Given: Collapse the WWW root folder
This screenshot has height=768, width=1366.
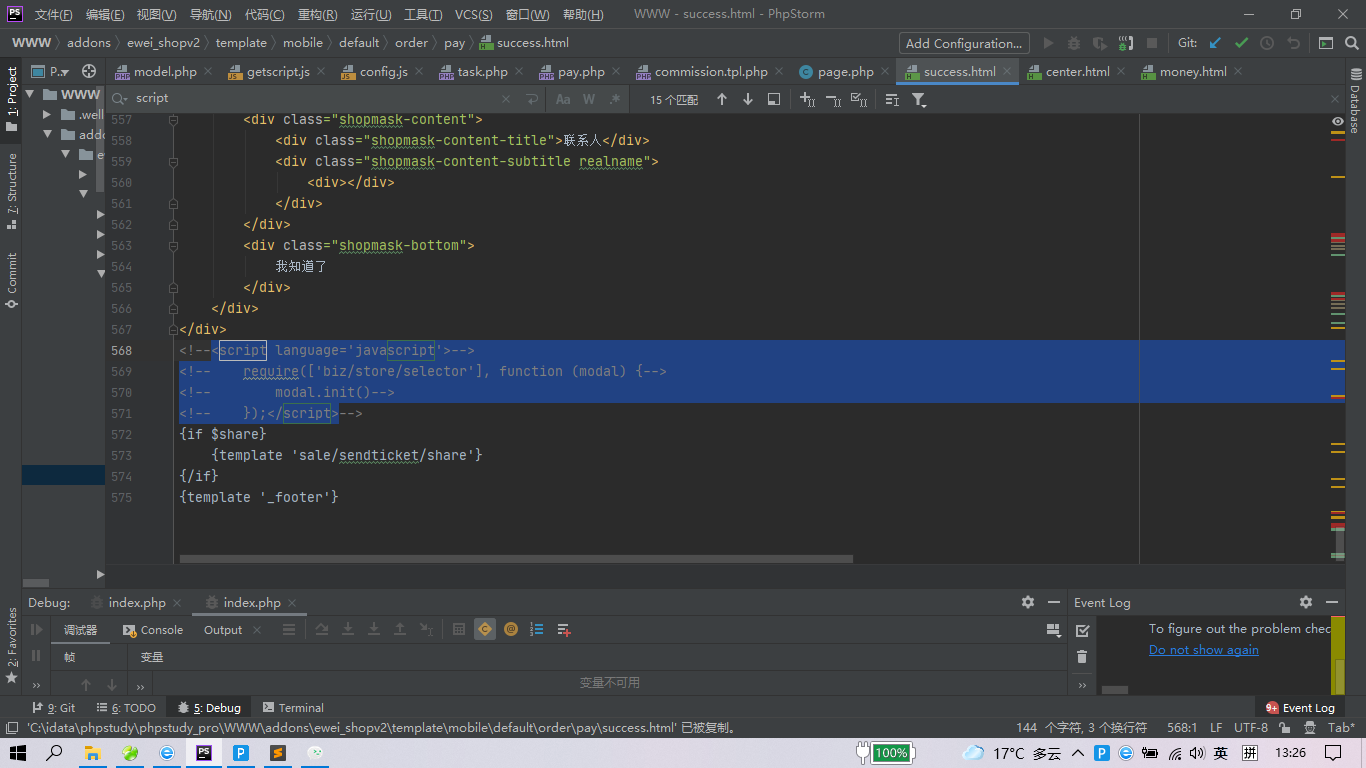Looking at the screenshot, I should (x=29, y=94).
